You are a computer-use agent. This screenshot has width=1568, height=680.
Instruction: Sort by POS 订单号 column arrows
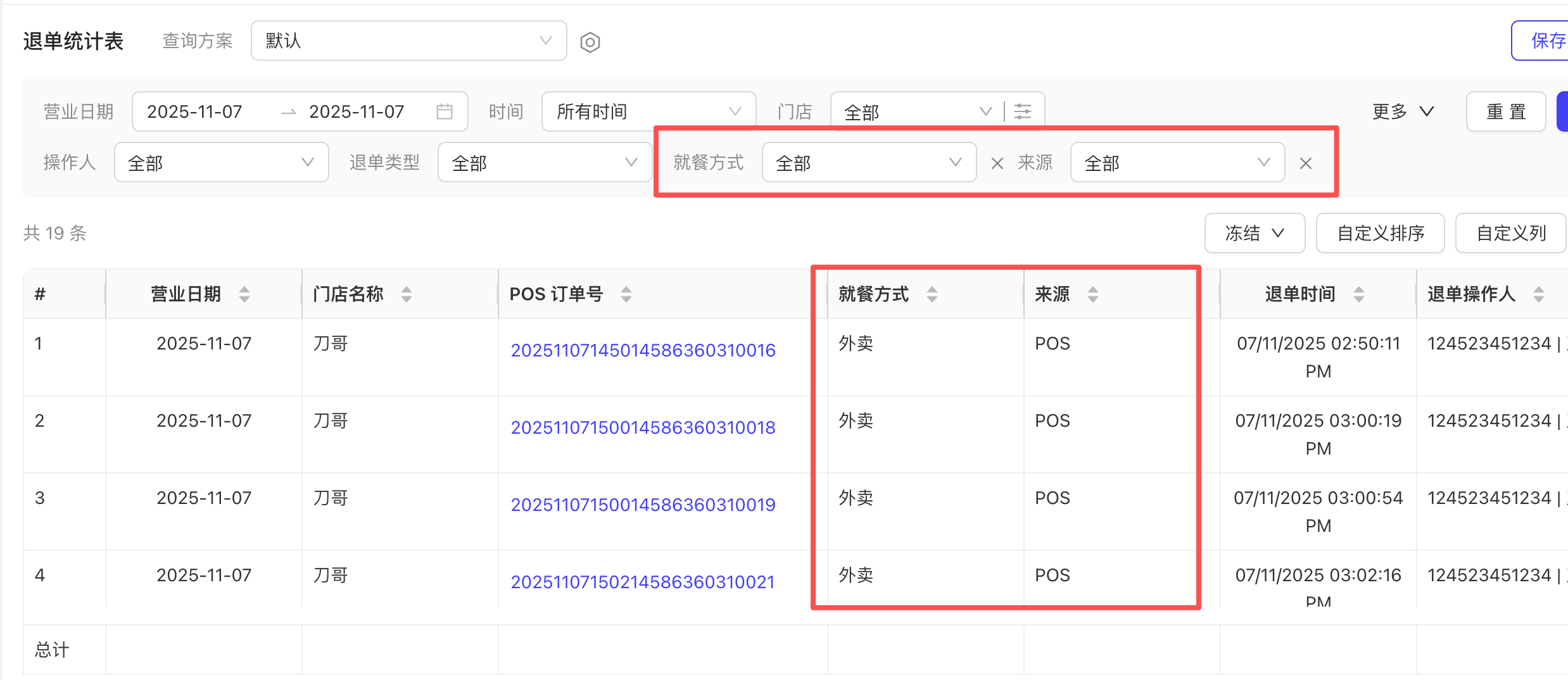pyautogui.click(x=626, y=294)
